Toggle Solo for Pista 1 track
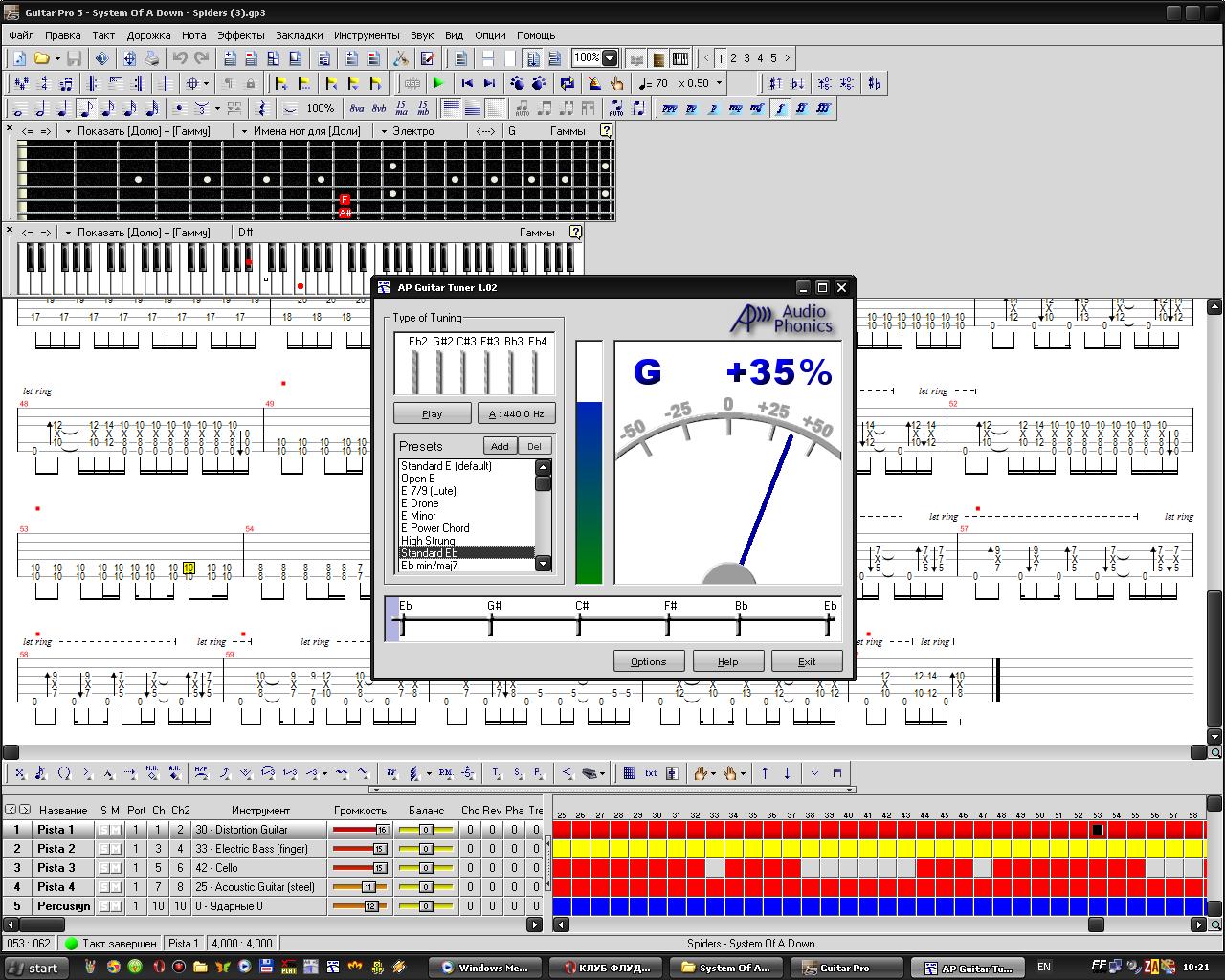 click(x=103, y=830)
